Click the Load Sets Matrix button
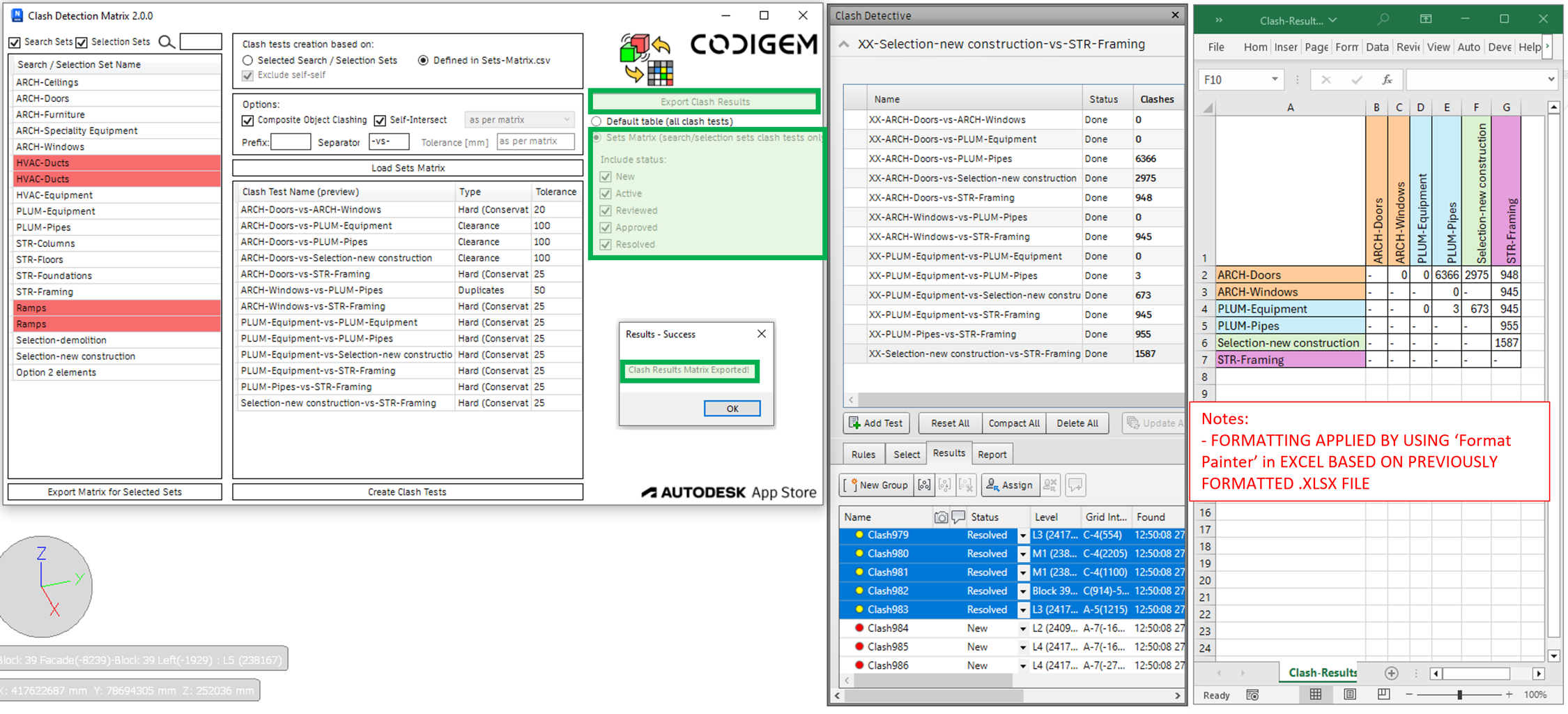1568x714 pixels. [408, 168]
